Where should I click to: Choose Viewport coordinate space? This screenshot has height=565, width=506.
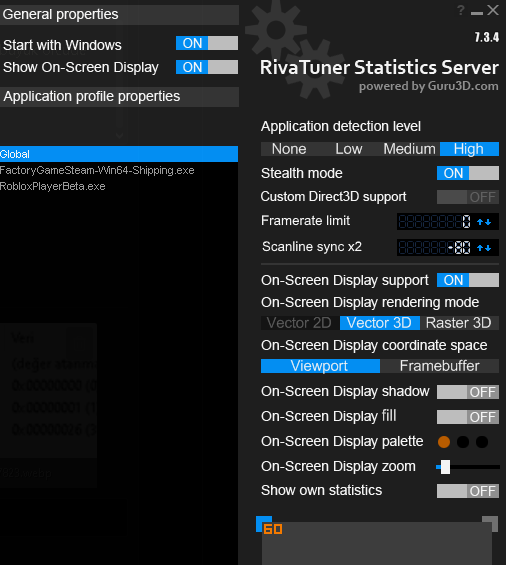pos(320,366)
